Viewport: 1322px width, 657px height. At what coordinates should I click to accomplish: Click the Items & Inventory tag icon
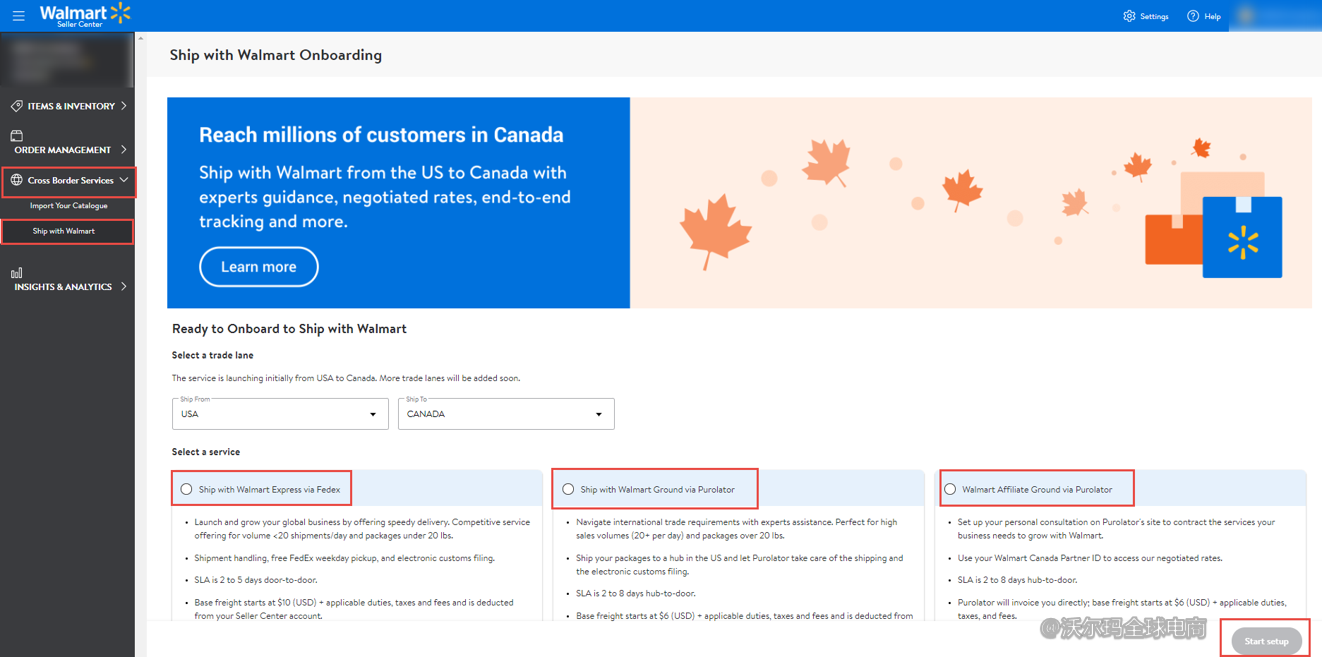[17, 106]
